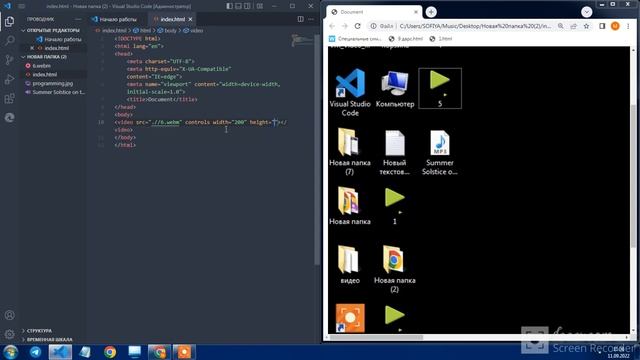Screen dimensions: 640x360
Task: Open the Windows Start menu
Action: click(x=10, y=351)
